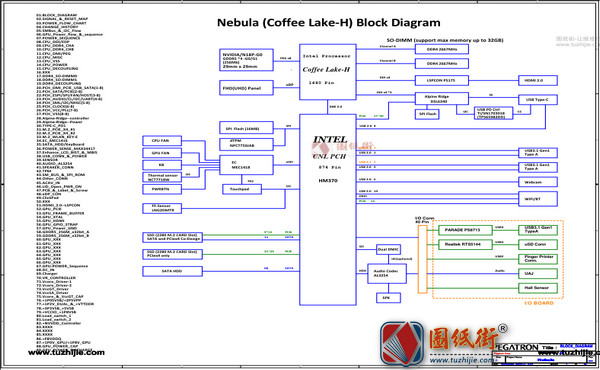Click the NVIDIA GPU block
Viewport: 600px width, 370px height.
[x=246, y=60]
